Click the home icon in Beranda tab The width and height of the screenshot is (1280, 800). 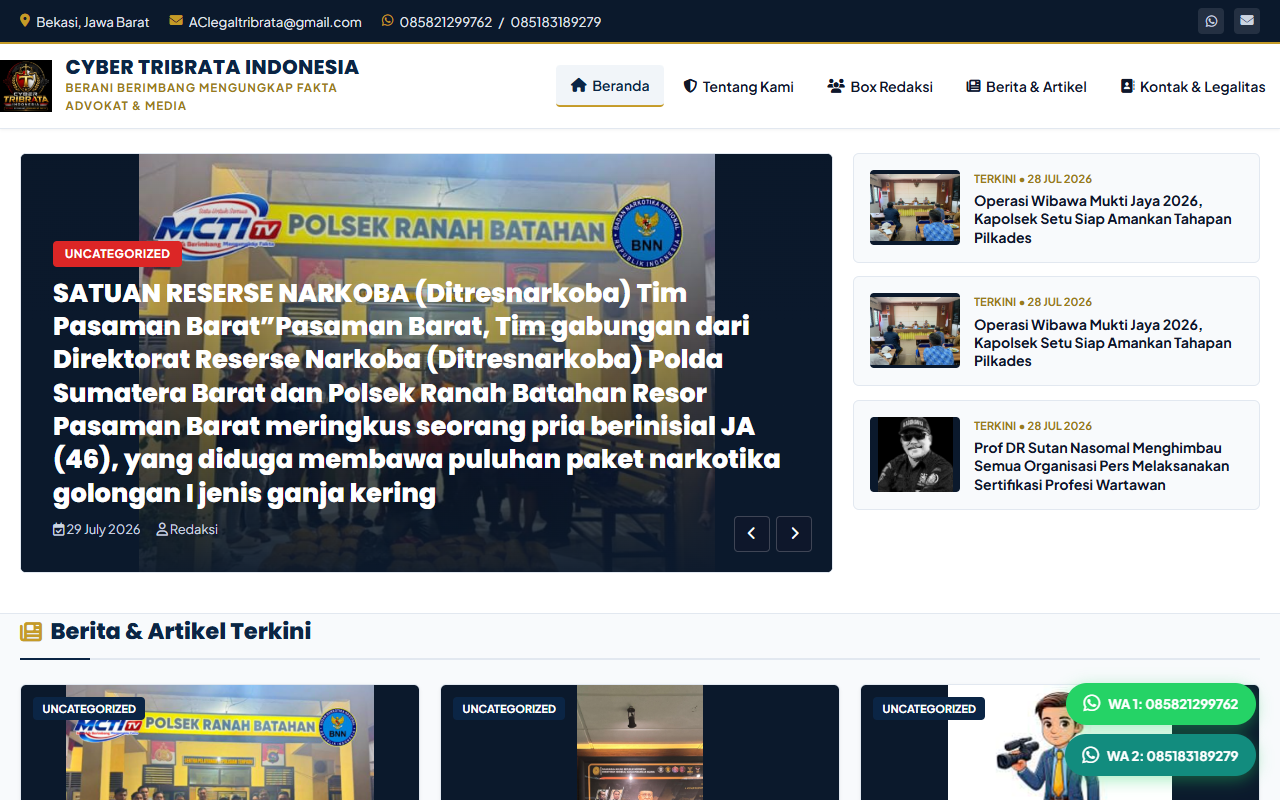click(x=578, y=86)
